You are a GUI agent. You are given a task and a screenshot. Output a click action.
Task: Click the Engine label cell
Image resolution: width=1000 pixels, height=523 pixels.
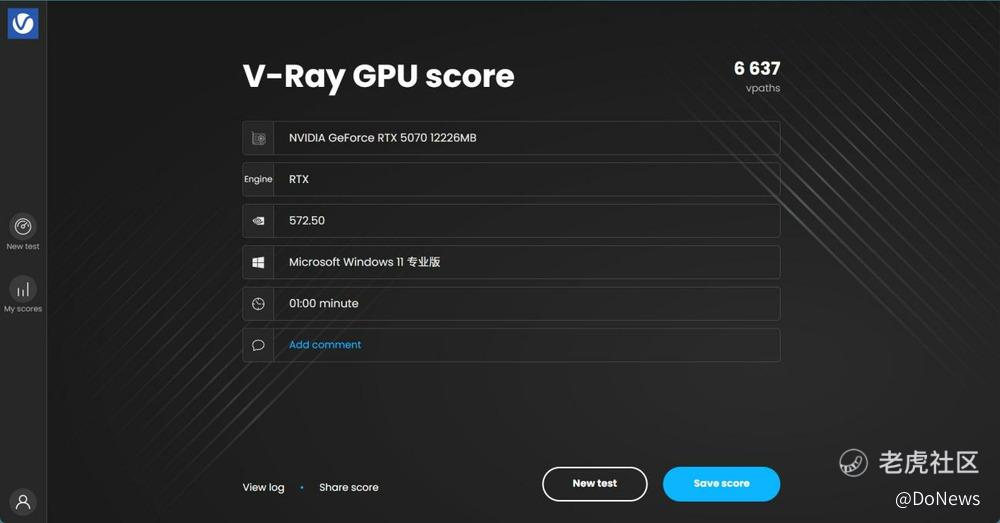pos(258,179)
